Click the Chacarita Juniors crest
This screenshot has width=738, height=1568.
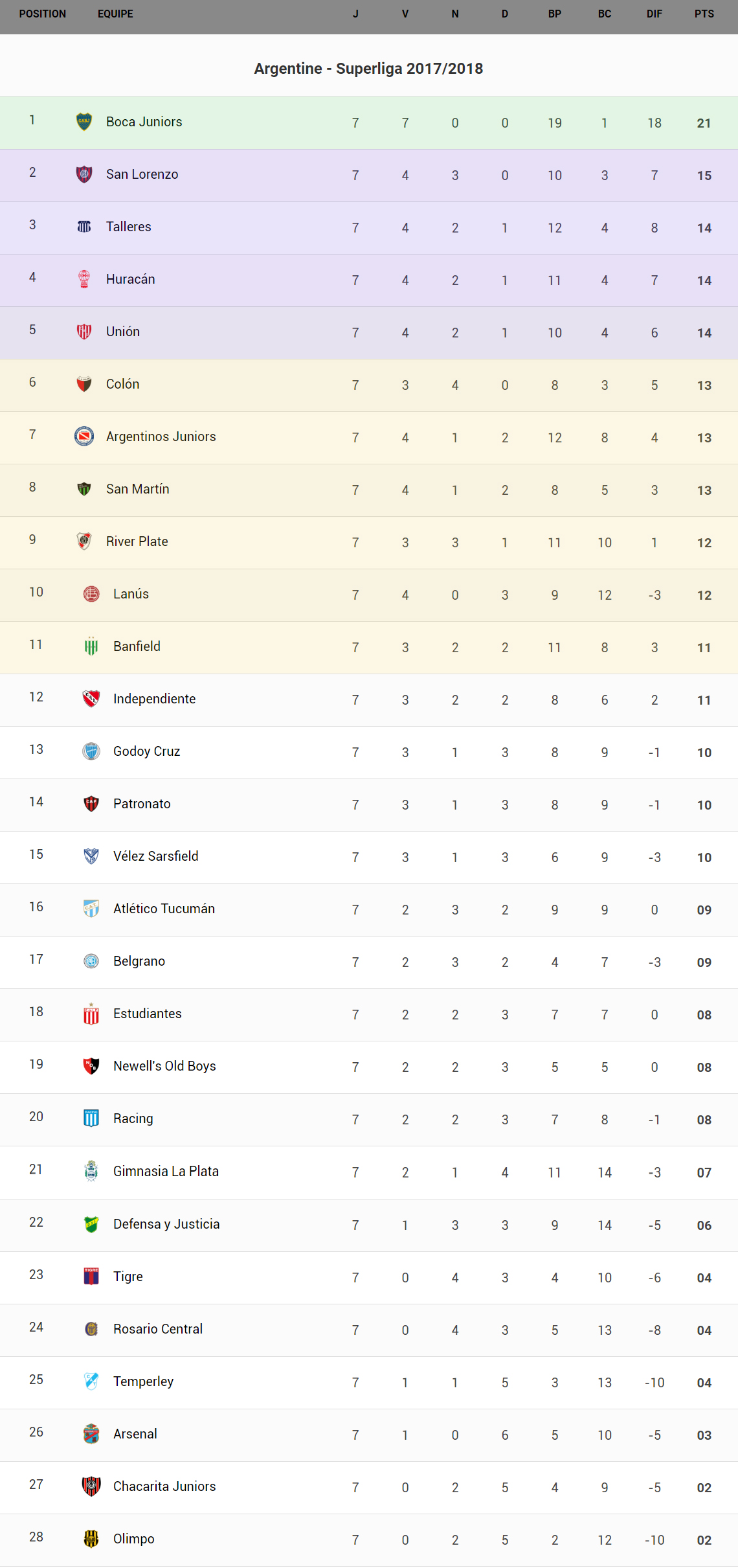point(91,1486)
